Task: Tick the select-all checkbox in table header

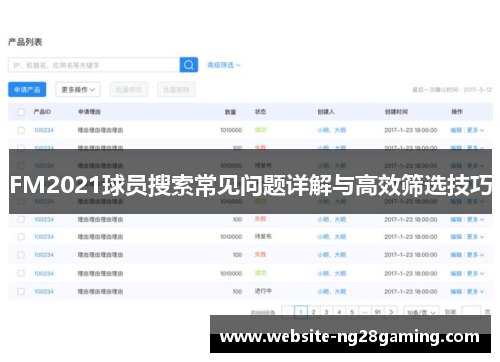Action: click(x=21, y=112)
